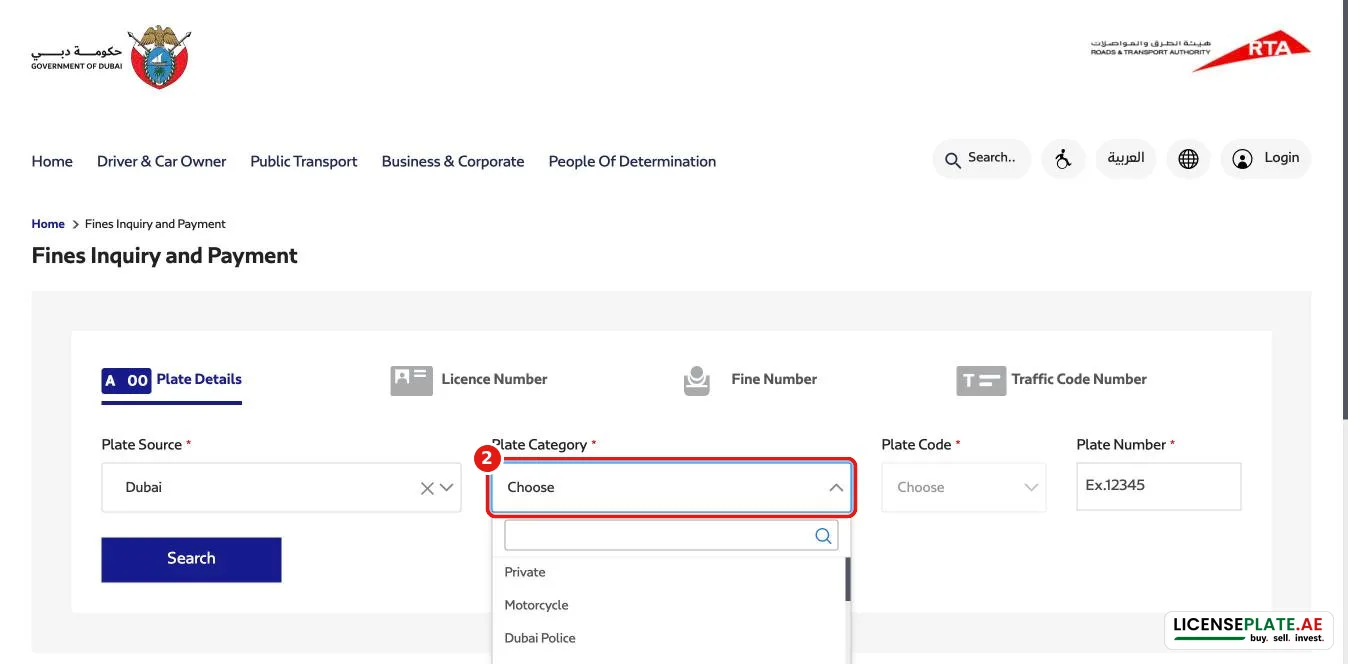Click the blue Search button

(x=191, y=559)
